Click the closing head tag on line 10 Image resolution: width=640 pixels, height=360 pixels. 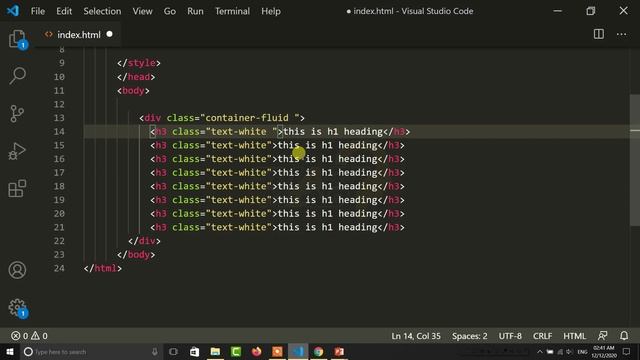(x=136, y=77)
